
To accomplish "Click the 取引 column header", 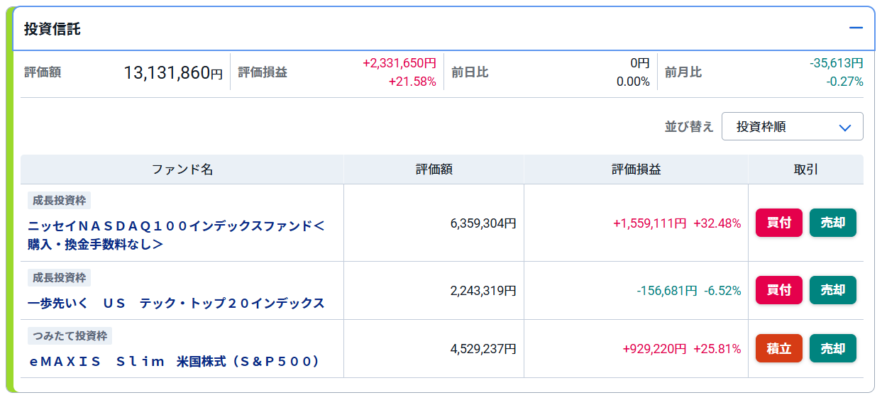I will pyautogui.click(x=806, y=170).
